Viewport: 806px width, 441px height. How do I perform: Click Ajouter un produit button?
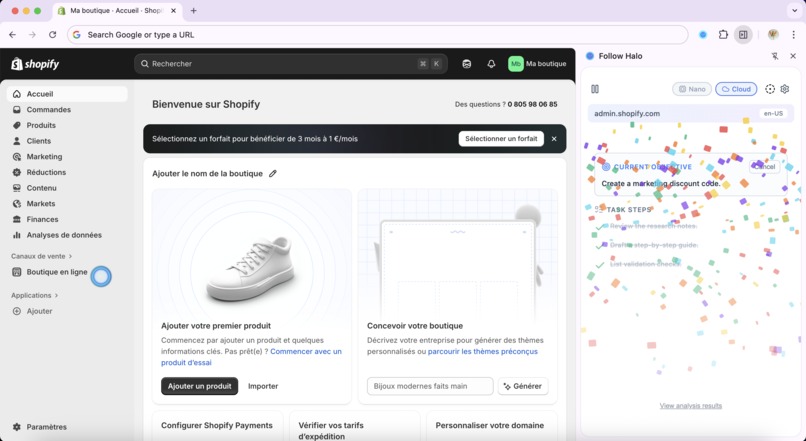tap(199, 386)
